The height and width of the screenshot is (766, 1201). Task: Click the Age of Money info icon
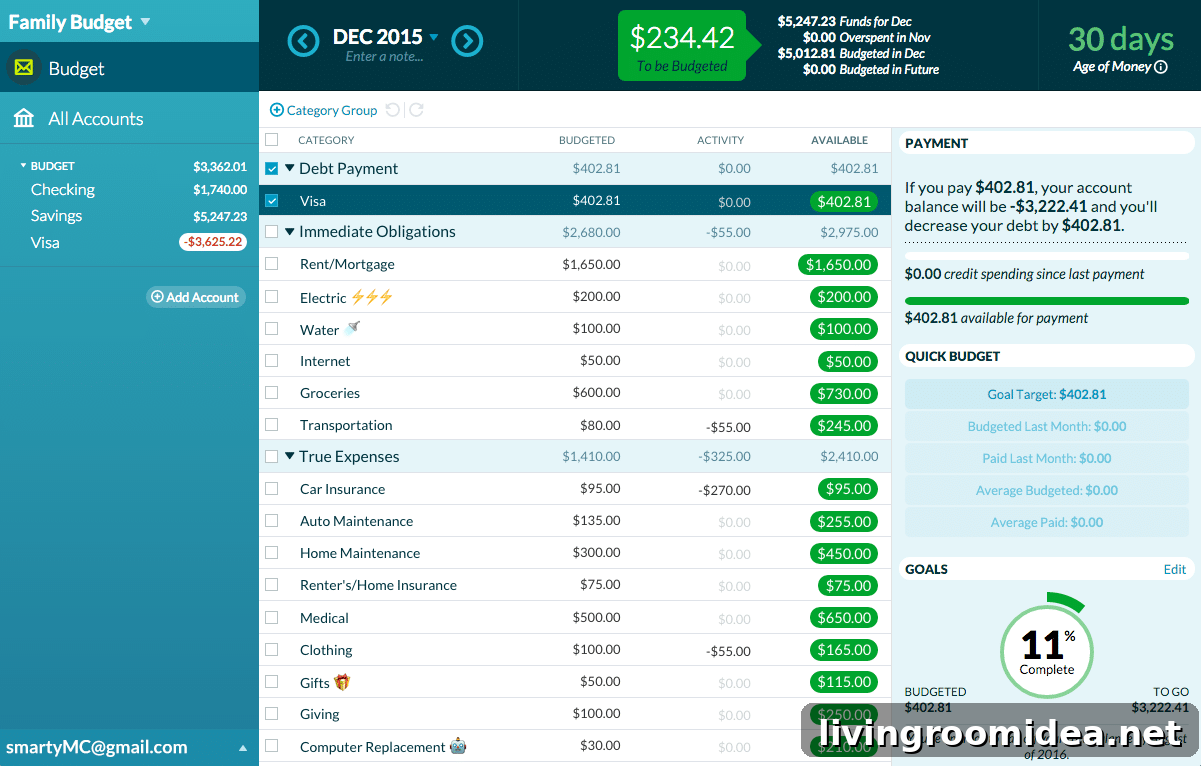coord(1161,67)
